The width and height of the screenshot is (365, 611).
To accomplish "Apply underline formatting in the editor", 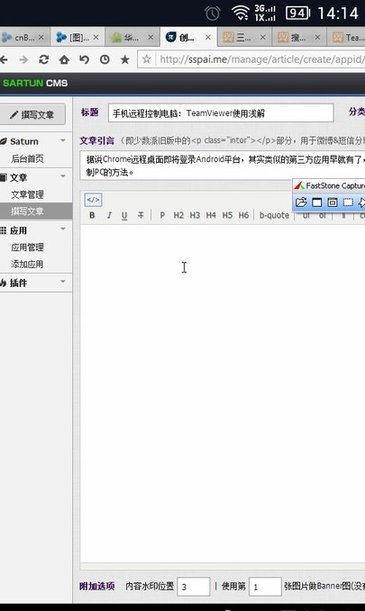I will point(124,215).
